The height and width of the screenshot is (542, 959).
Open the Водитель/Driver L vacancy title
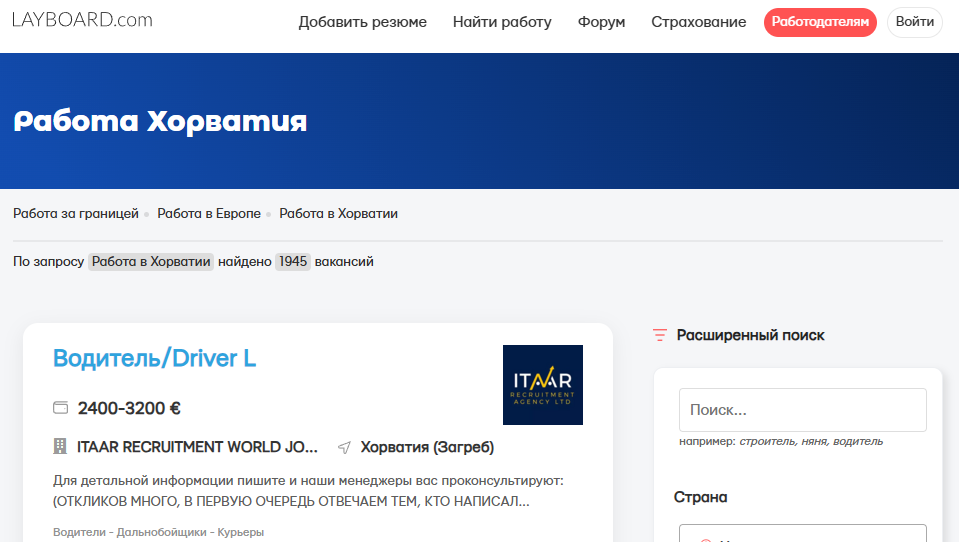[x=154, y=358]
